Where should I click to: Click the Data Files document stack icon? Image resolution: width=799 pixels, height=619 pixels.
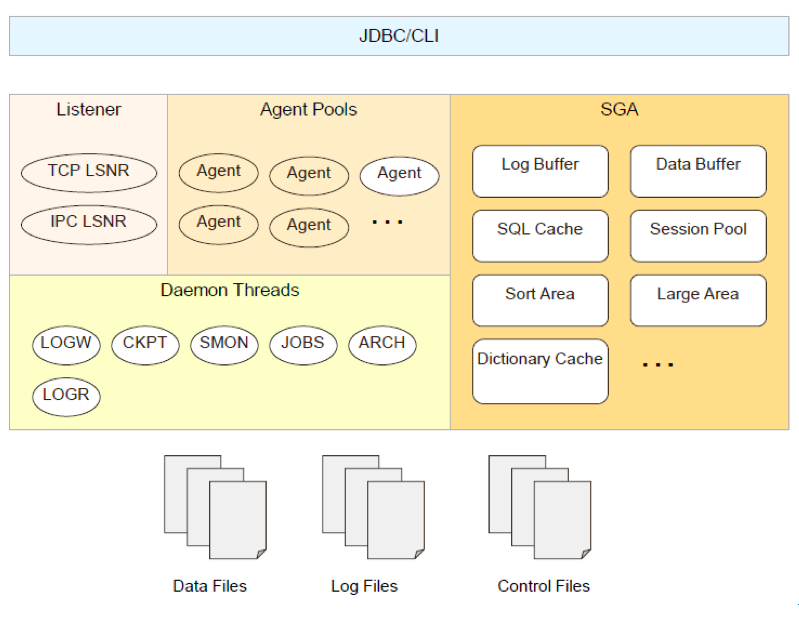point(215,507)
